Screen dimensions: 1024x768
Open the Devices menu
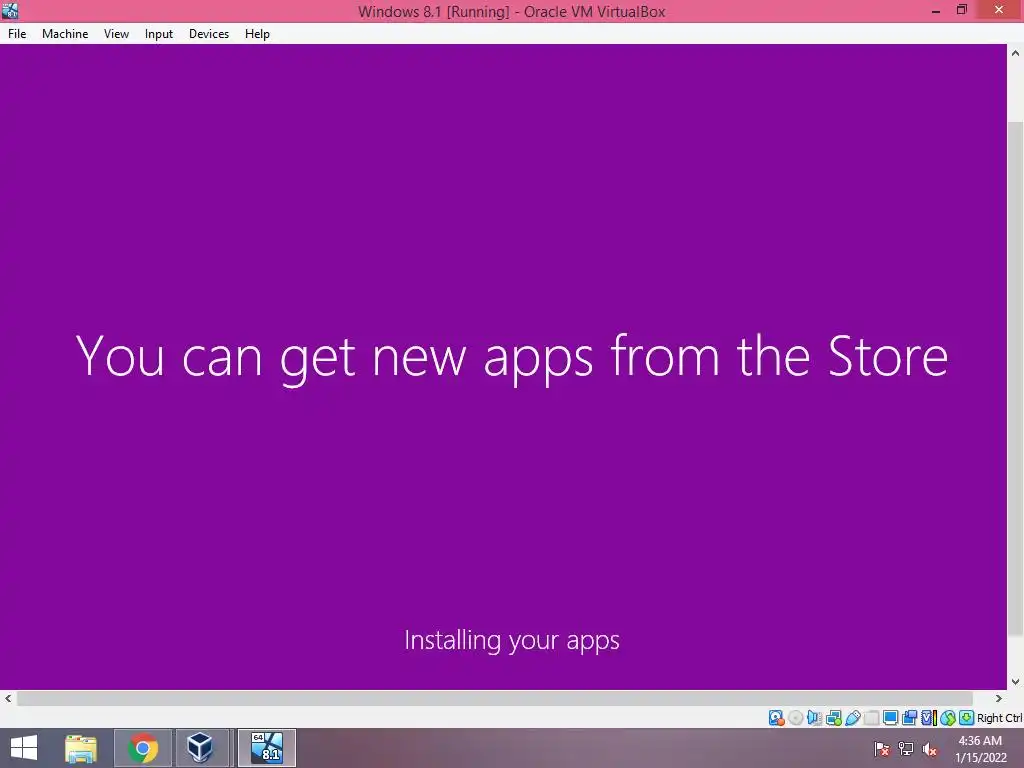click(x=209, y=34)
